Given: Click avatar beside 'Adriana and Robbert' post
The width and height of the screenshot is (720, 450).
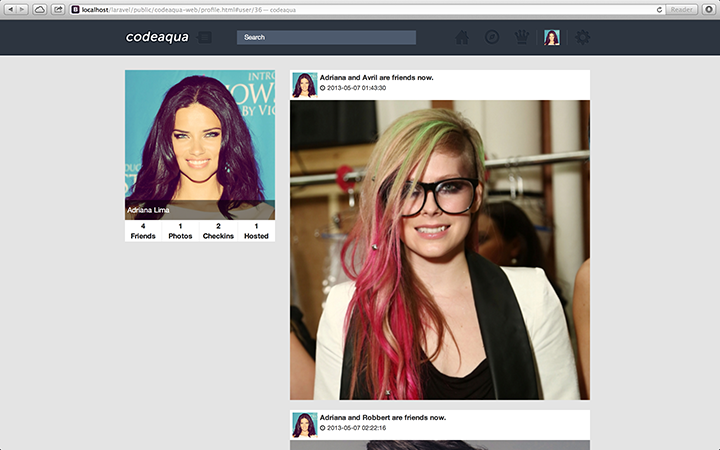Looking at the screenshot, I should pyautogui.click(x=304, y=424).
